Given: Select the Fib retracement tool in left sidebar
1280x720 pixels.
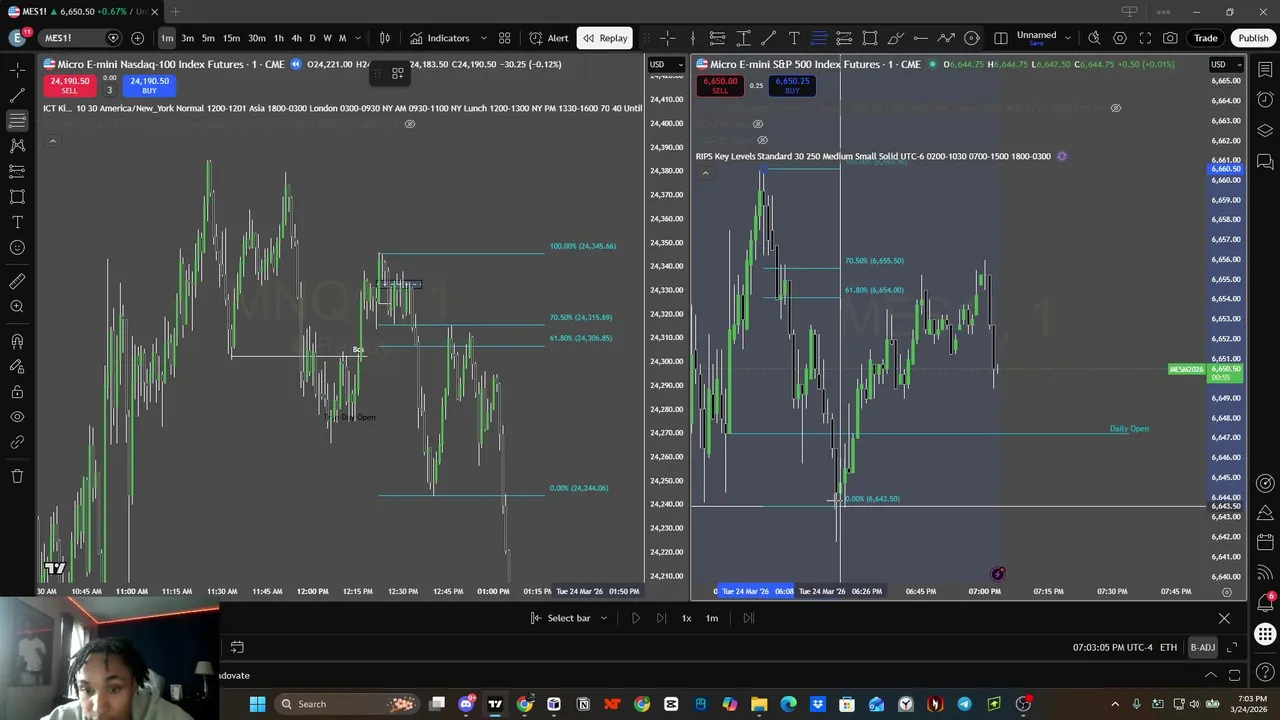Looking at the screenshot, I should pos(17,120).
